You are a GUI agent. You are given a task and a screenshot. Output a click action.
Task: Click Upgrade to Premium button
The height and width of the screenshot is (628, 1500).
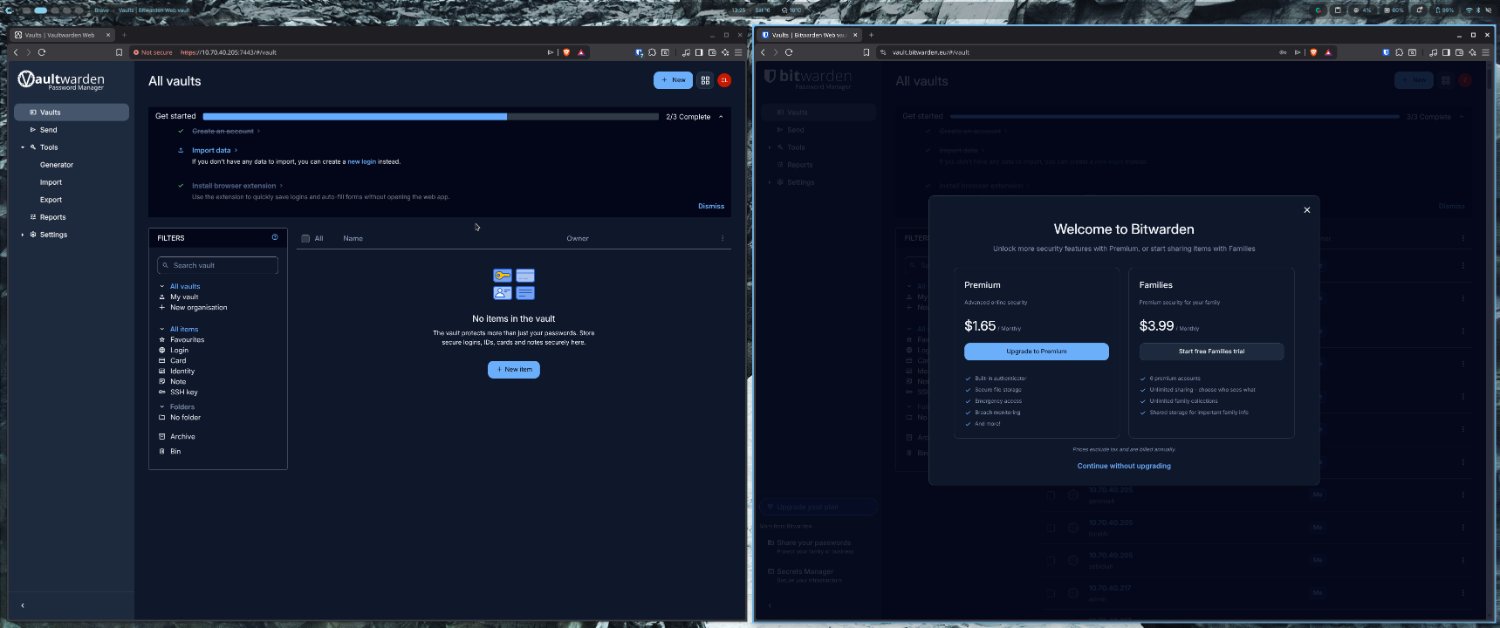click(x=1036, y=351)
